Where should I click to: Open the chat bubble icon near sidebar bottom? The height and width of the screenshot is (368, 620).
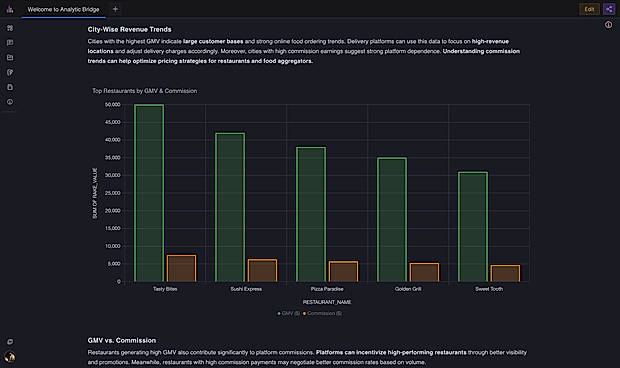pyautogui.click(x=10, y=342)
